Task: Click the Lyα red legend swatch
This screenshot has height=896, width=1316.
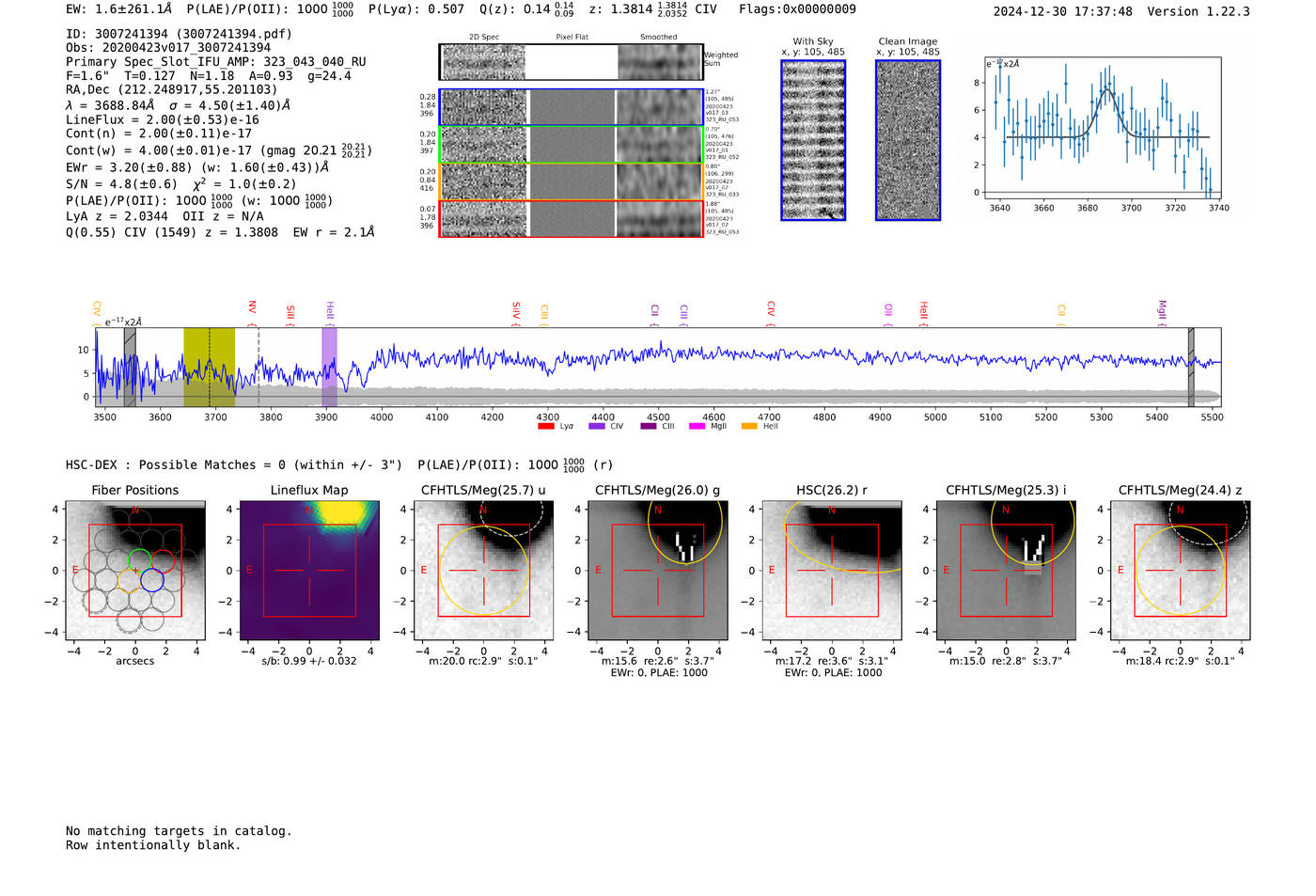Action: click(x=545, y=427)
